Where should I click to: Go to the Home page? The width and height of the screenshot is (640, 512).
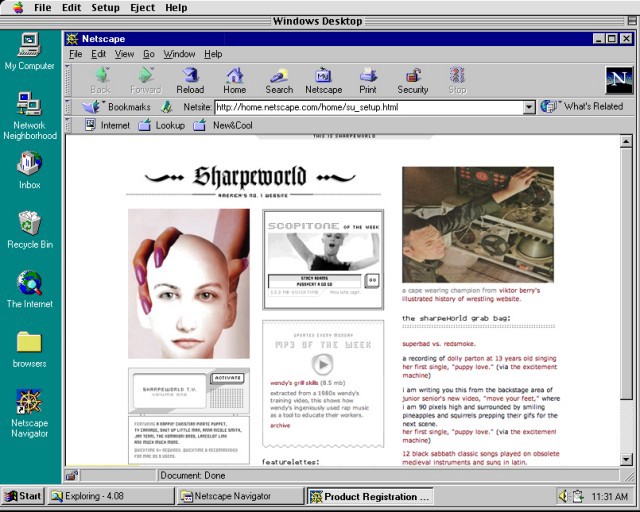coord(235,81)
